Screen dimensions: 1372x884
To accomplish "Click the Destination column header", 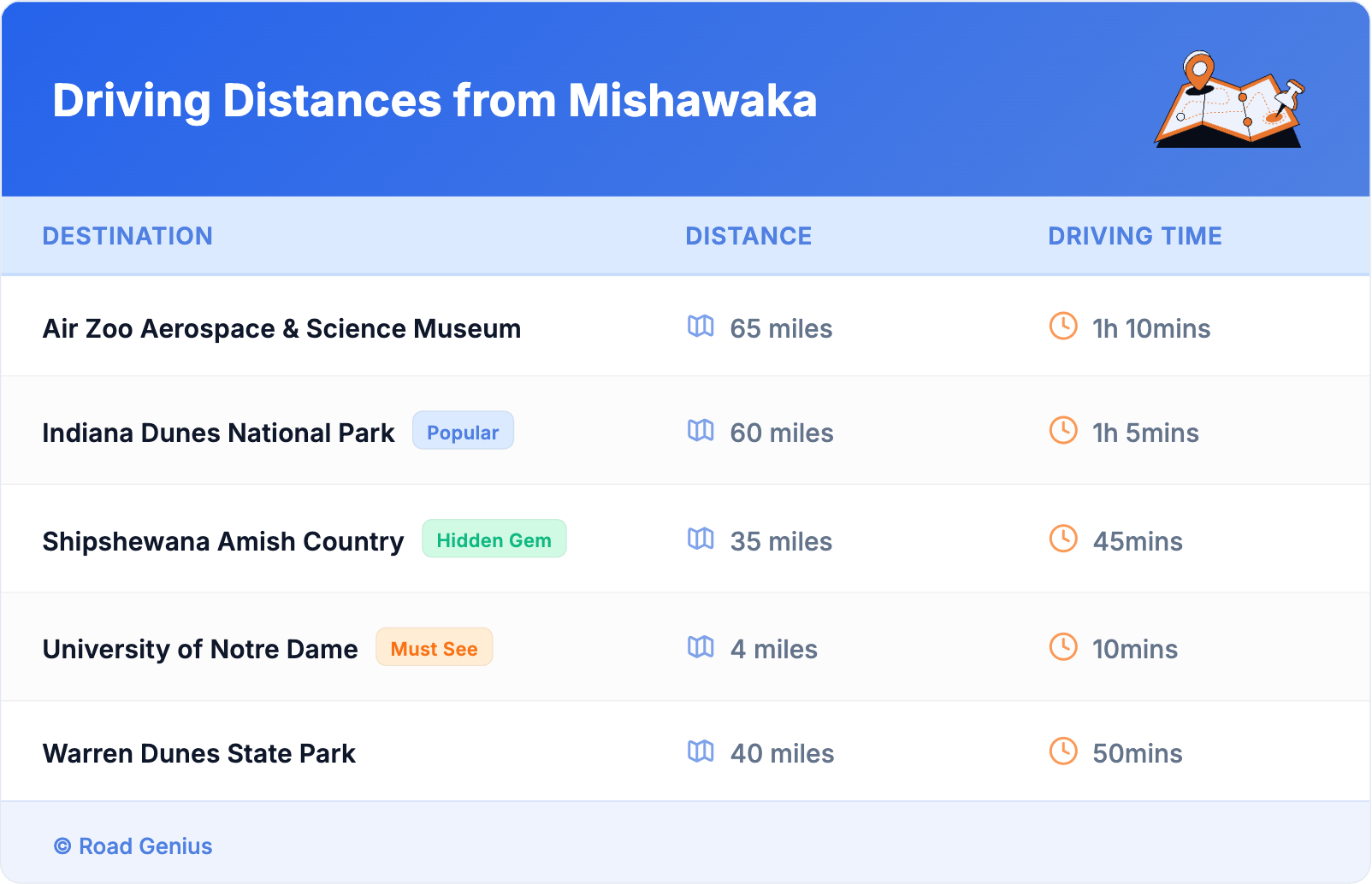I will click(127, 236).
